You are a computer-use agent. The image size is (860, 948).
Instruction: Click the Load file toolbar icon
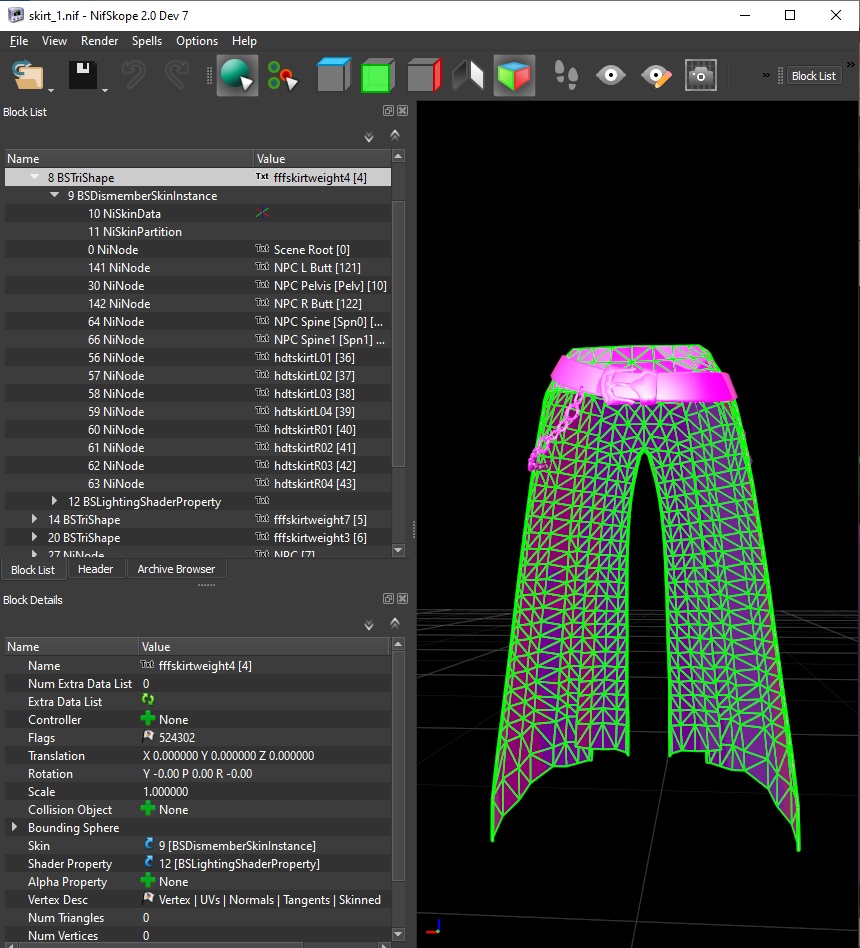[x=28, y=76]
